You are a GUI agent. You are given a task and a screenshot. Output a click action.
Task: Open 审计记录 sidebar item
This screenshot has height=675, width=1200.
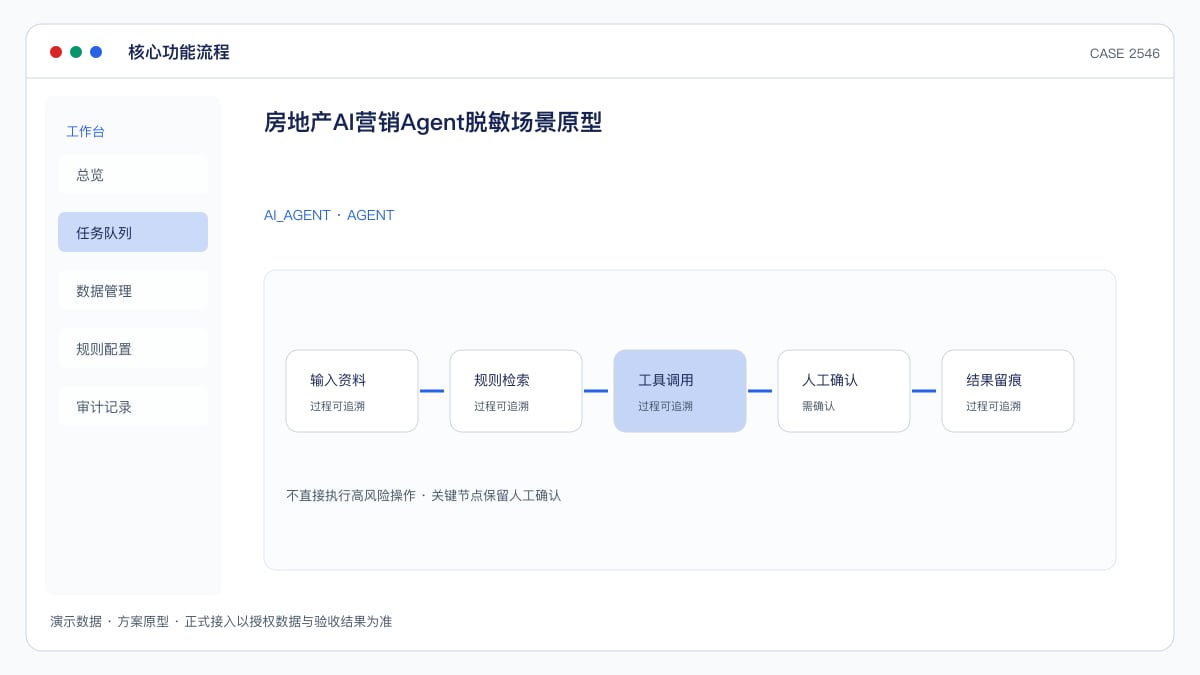coord(133,406)
